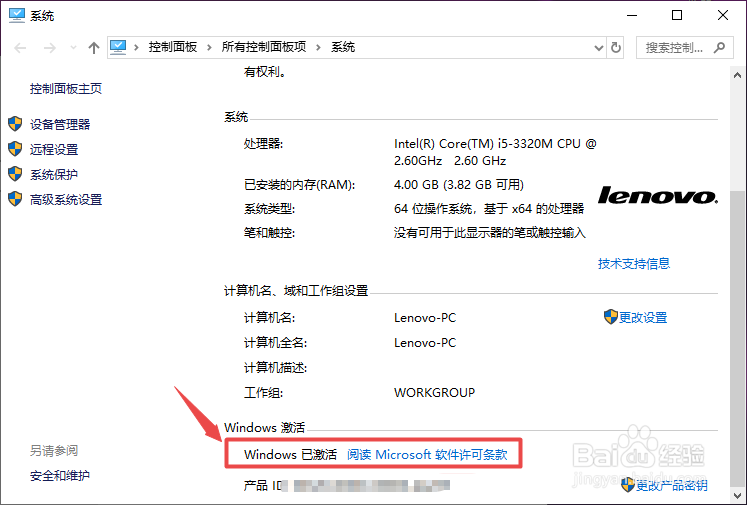Image resolution: width=747 pixels, height=505 pixels.
Task: Open 阅读 Microsoft 软件许可条款 link
Action: pos(427,454)
